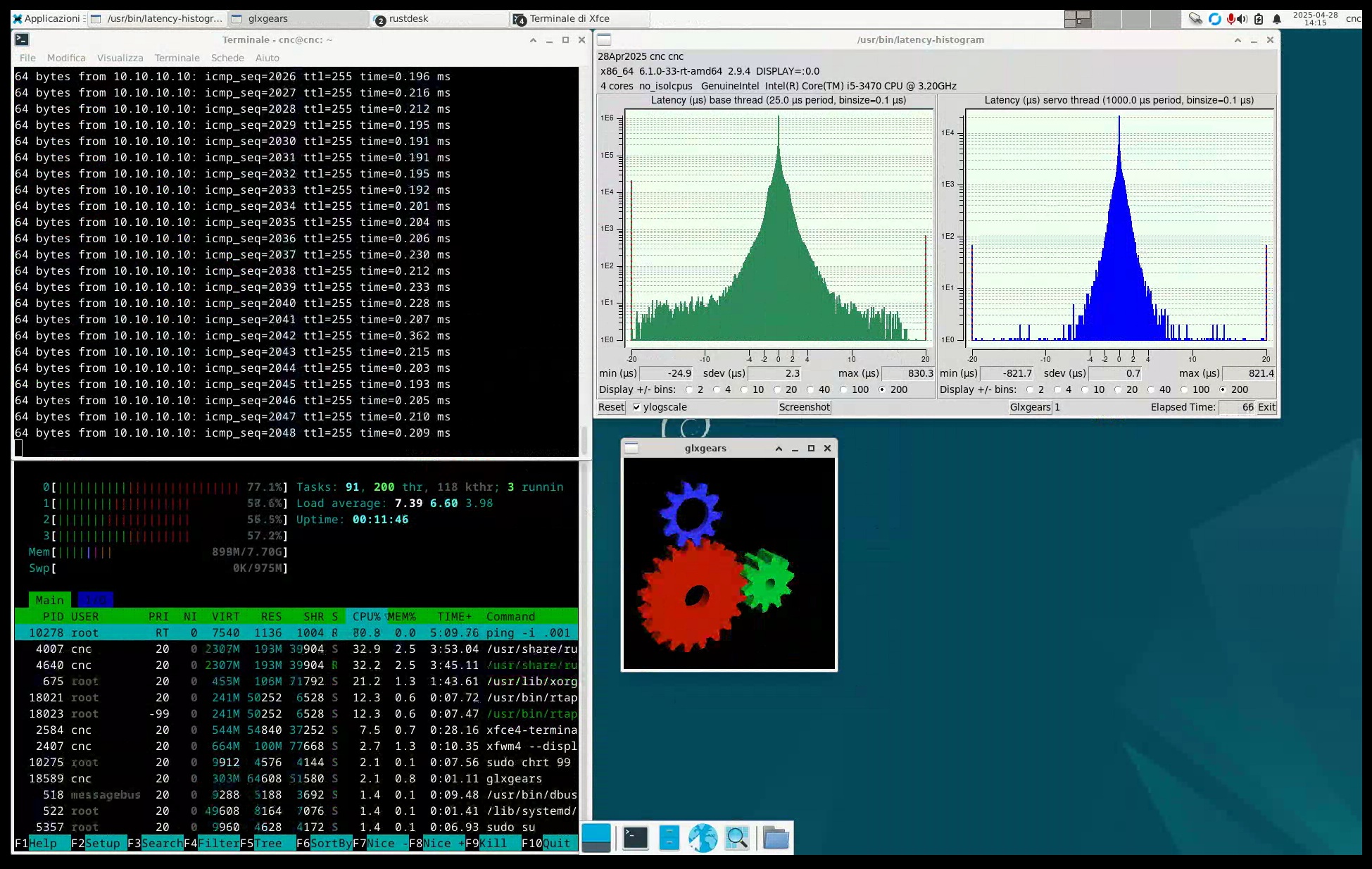Image resolution: width=1372 pixels, height=869 pixels.
Task: Select base thread bins radio 100
Action: tap(843, 389)
